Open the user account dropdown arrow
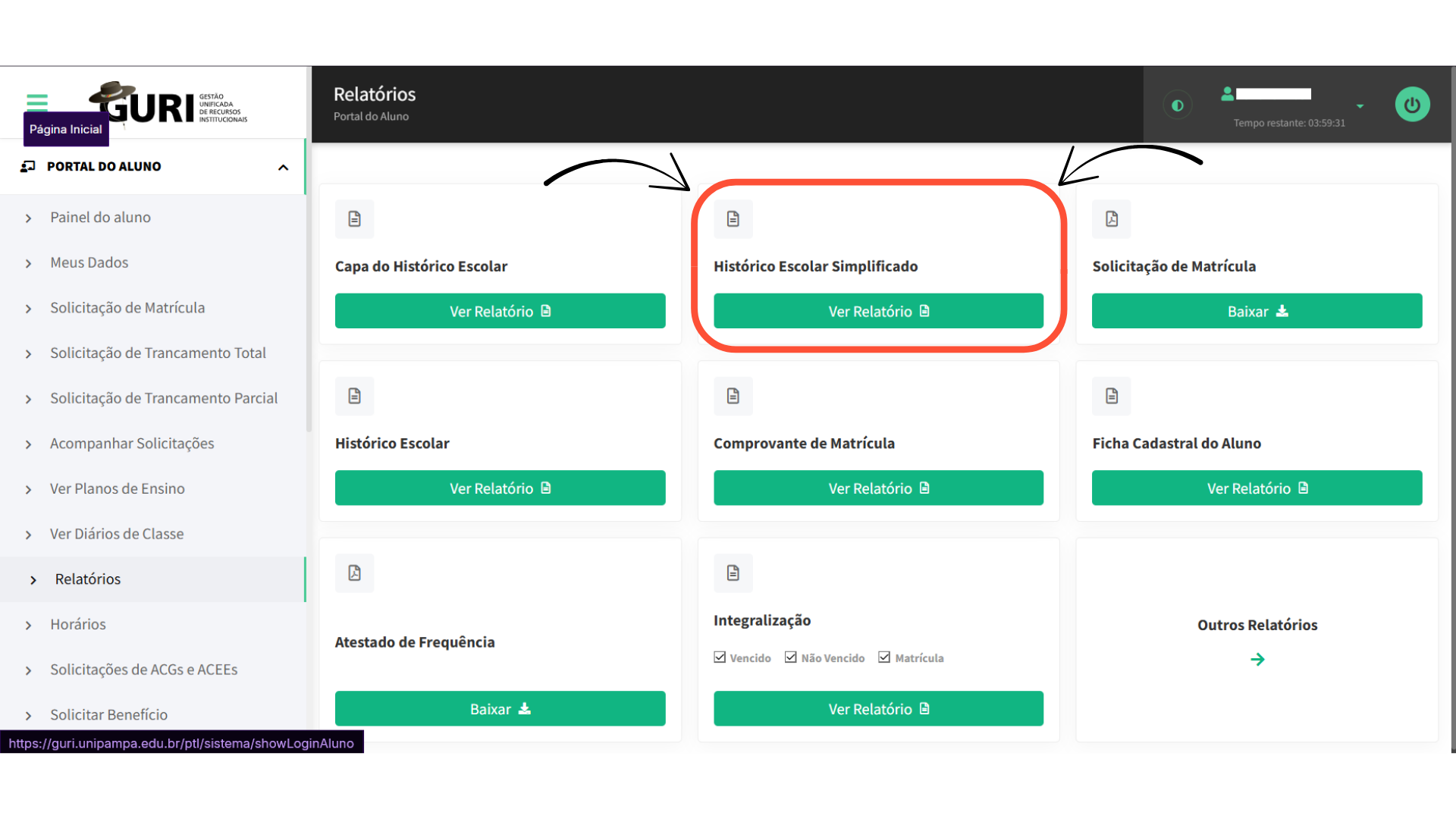The image size is (1456, 819). point(1360,106)
